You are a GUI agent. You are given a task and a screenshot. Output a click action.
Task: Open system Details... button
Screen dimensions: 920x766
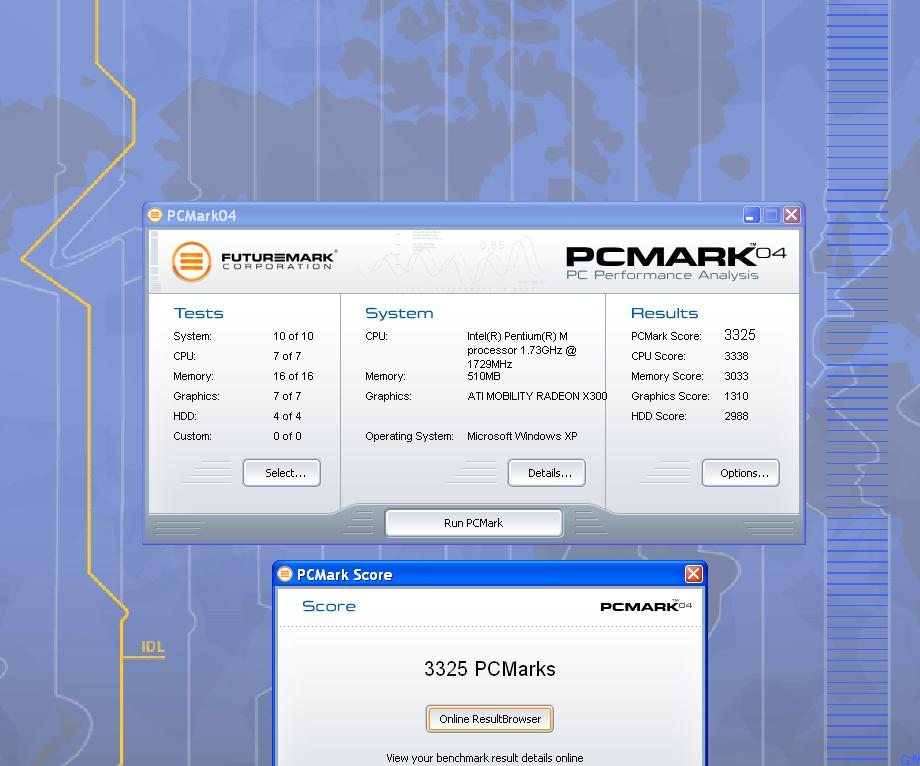547,473
